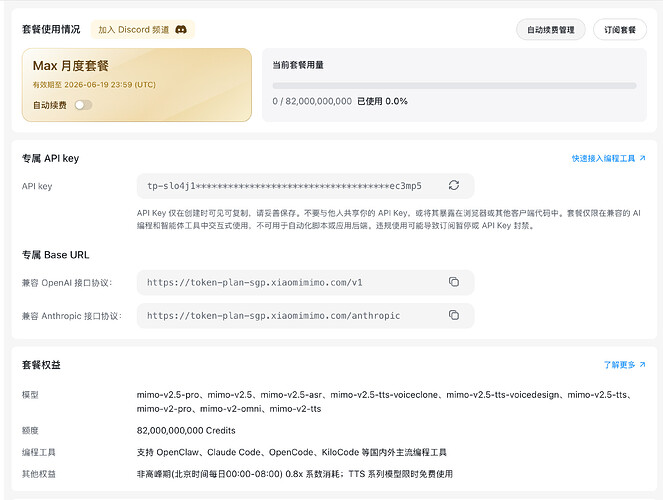The image size is (663, 500).
Task: Click the 模型 row label
Action: tap(30, 395)
